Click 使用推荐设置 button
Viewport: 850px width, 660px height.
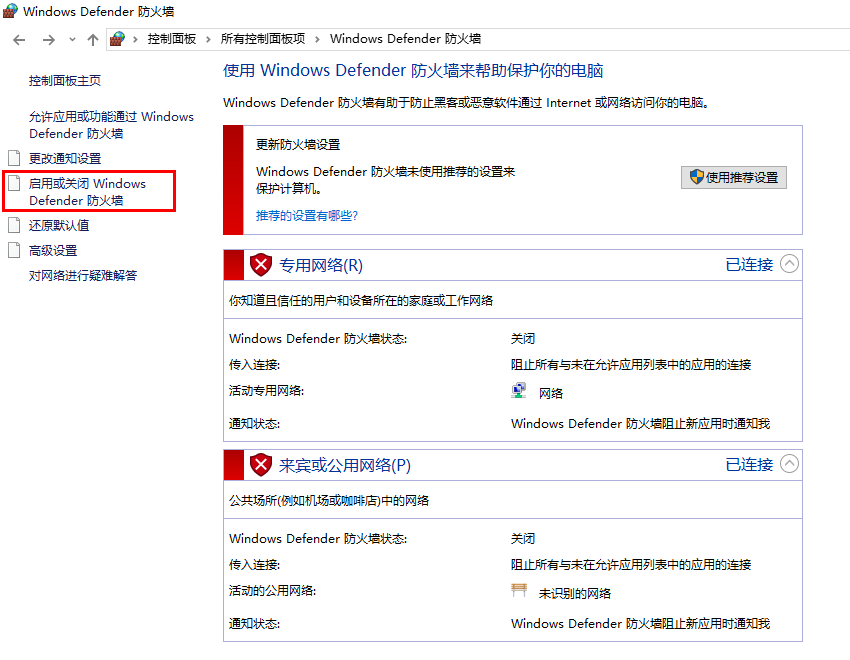tap(733, 177)
